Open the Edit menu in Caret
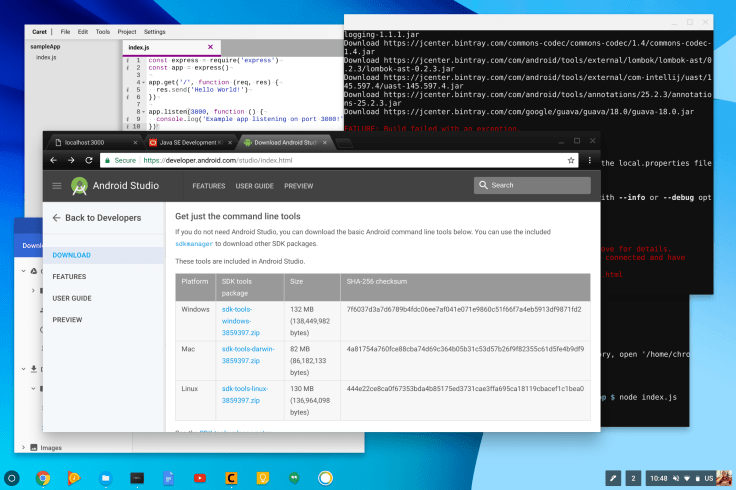The image size is (736, 490). (x=83, y=32)
